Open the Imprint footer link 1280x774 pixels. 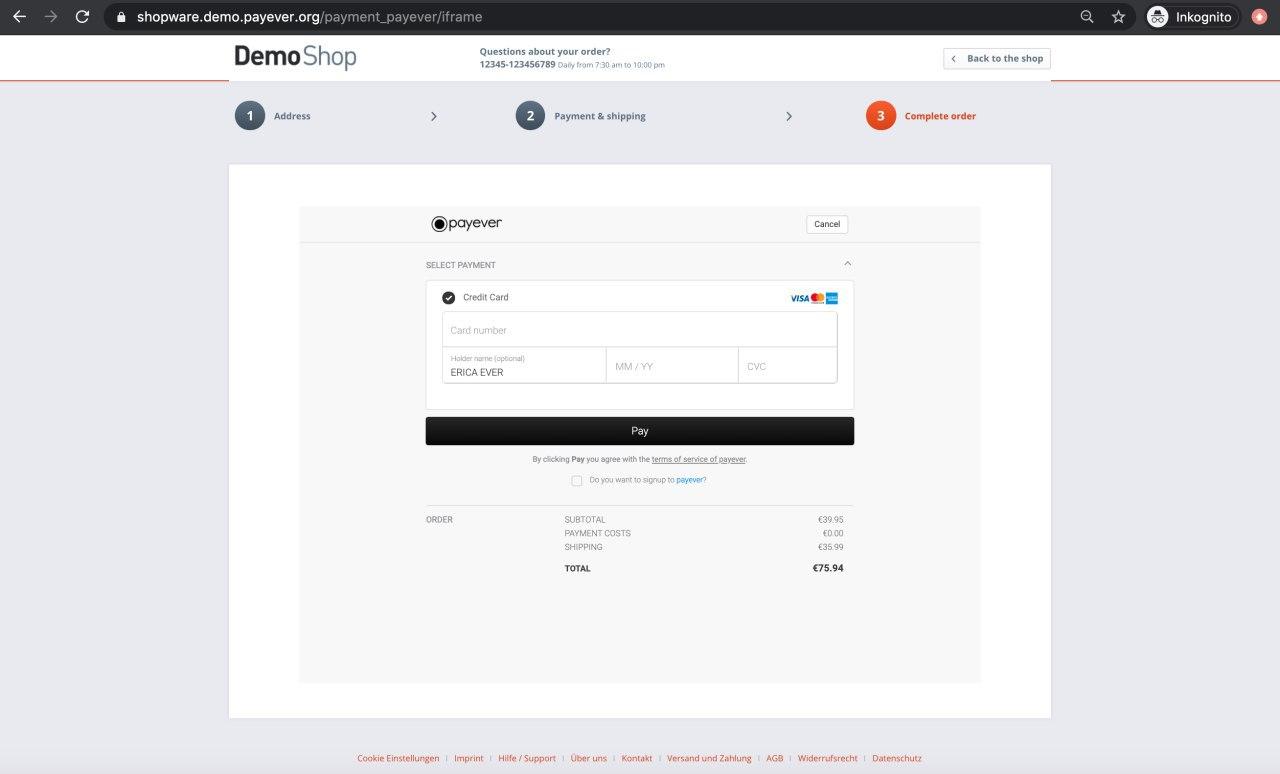(469, 758)
